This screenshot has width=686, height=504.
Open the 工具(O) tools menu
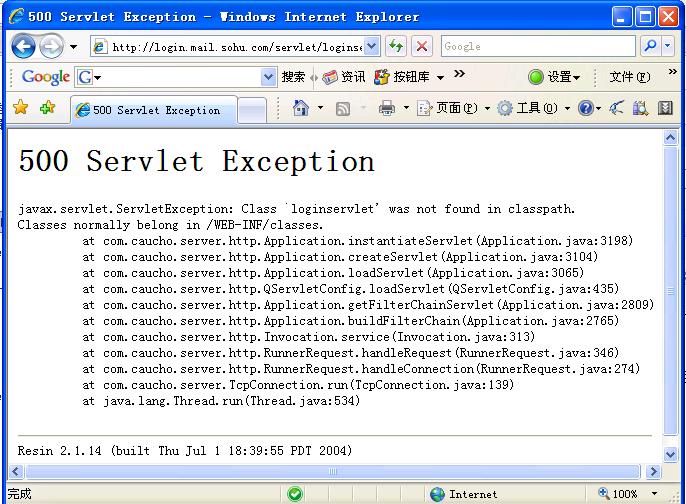click(x=533, y=108)
